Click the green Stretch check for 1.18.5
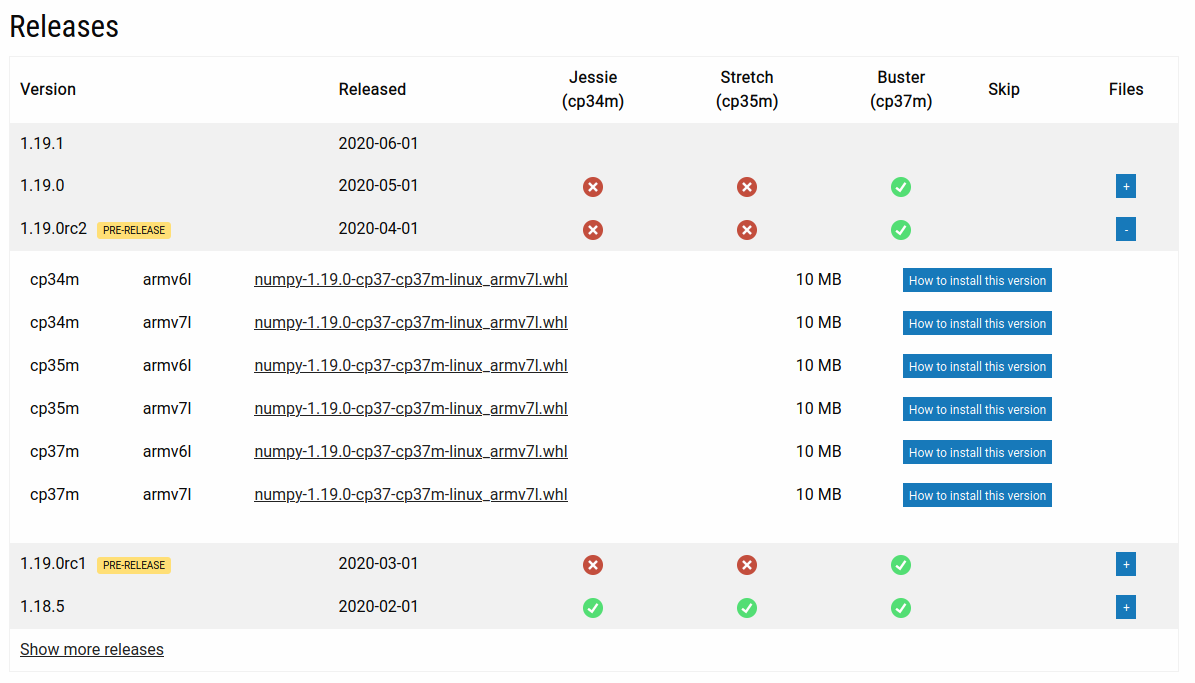This screenshot has height=683, width=1195. tap(747, 608)
